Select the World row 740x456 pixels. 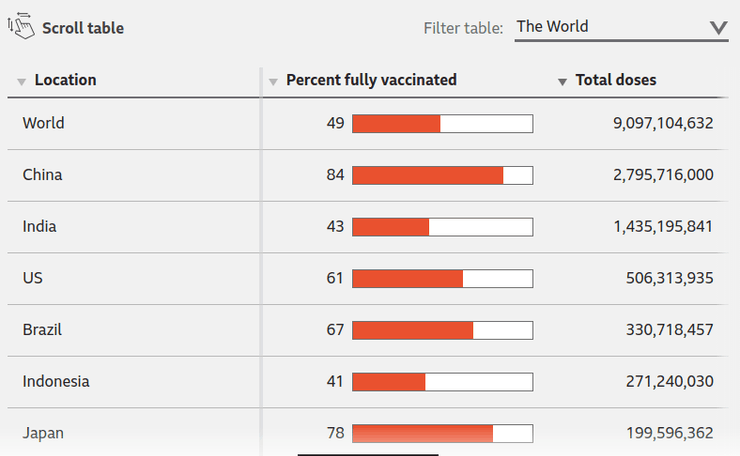pos(43,123)
